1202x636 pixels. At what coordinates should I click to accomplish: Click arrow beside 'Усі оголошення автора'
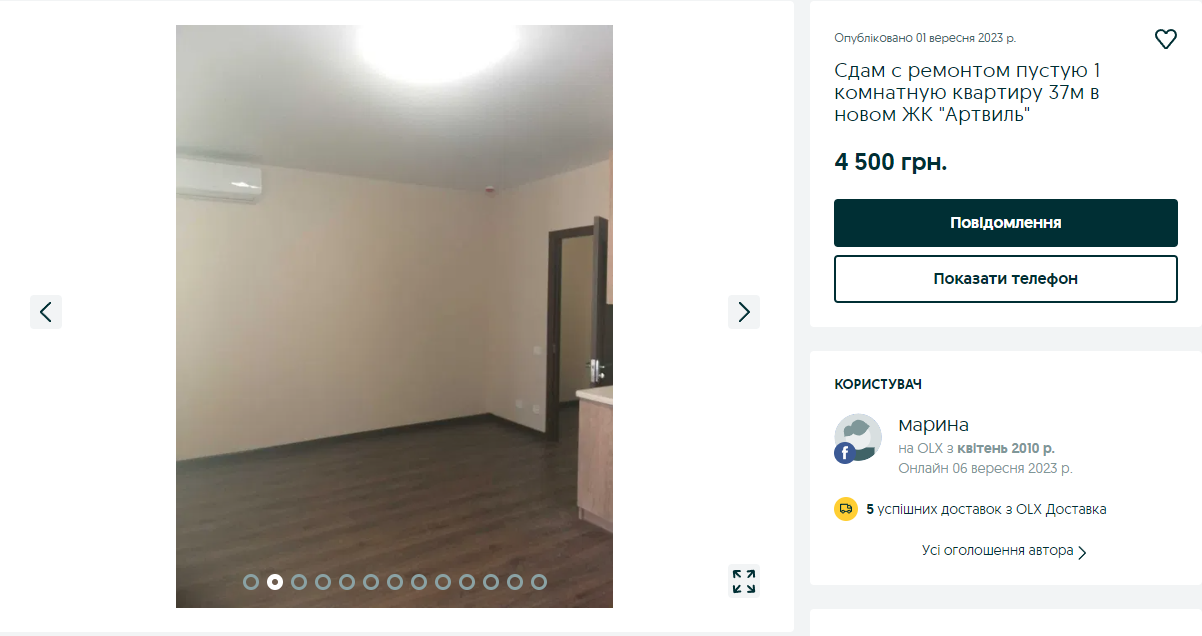(1083, 552)
